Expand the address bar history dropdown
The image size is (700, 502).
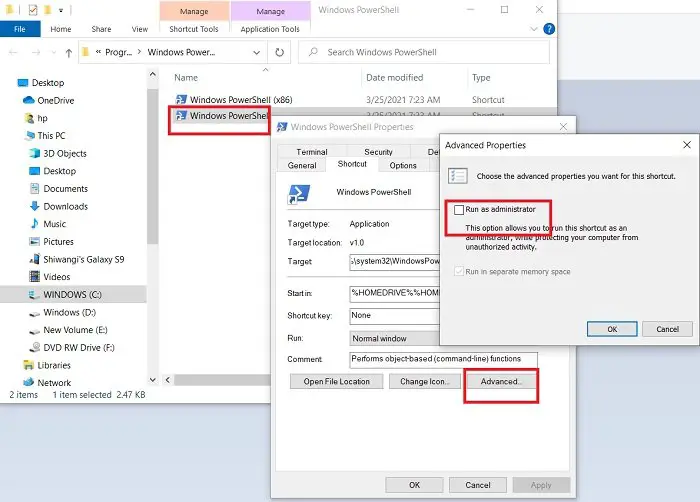[x=257, y=52]
